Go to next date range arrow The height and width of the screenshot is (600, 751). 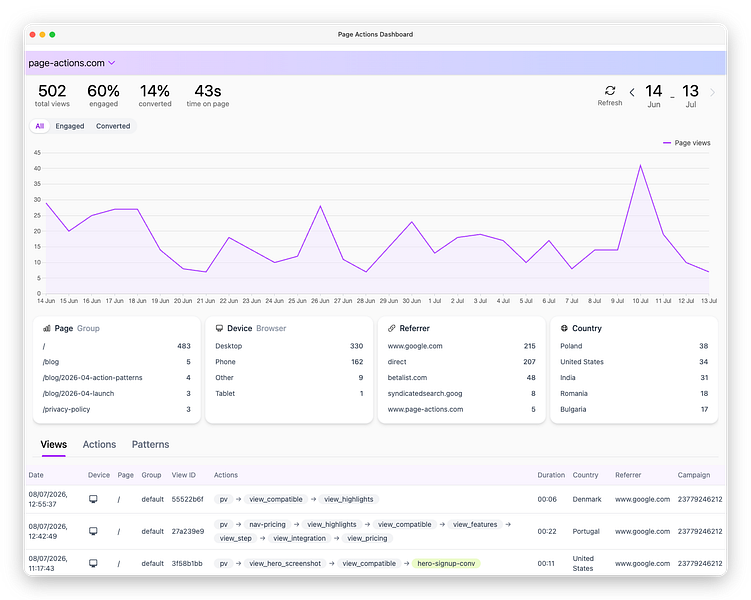(712, 92)
